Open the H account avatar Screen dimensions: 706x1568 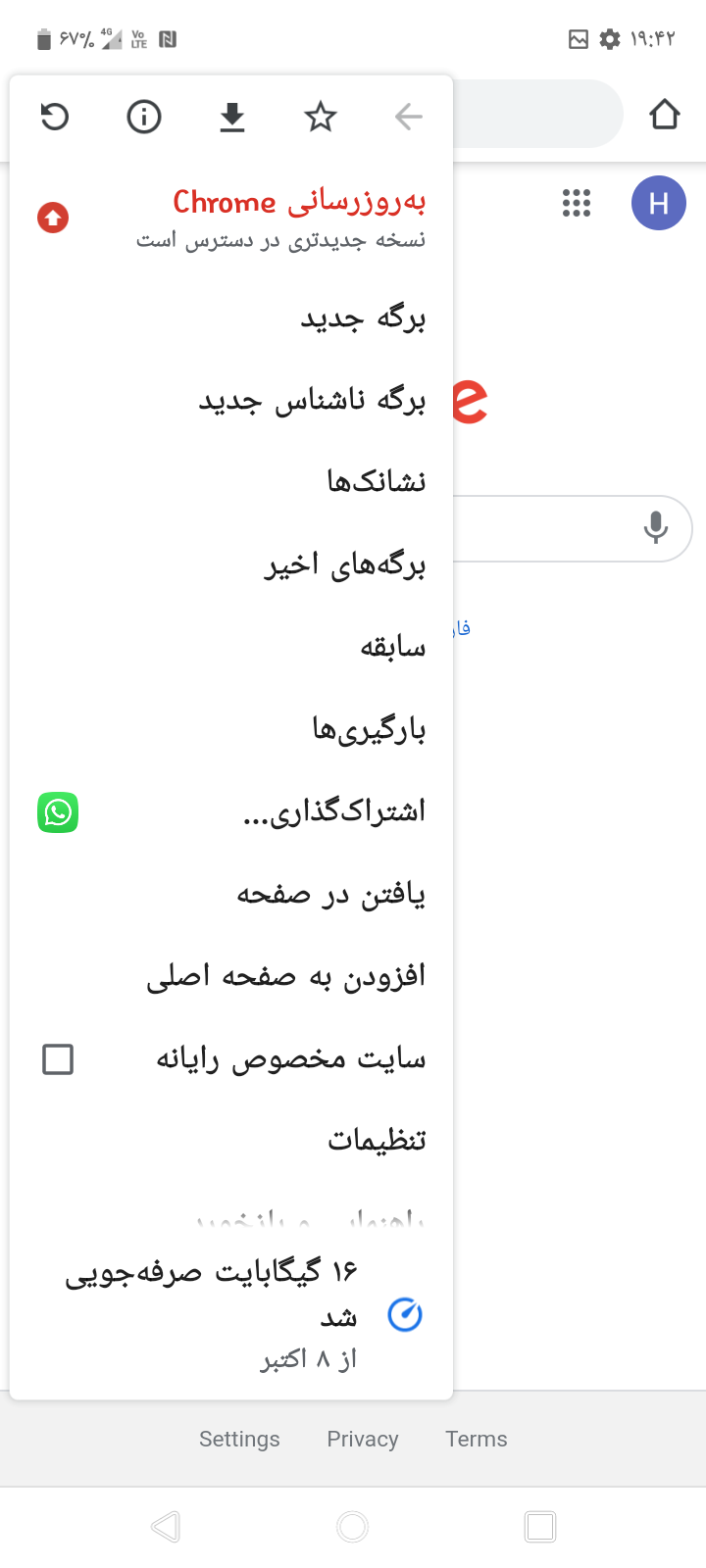659,203
